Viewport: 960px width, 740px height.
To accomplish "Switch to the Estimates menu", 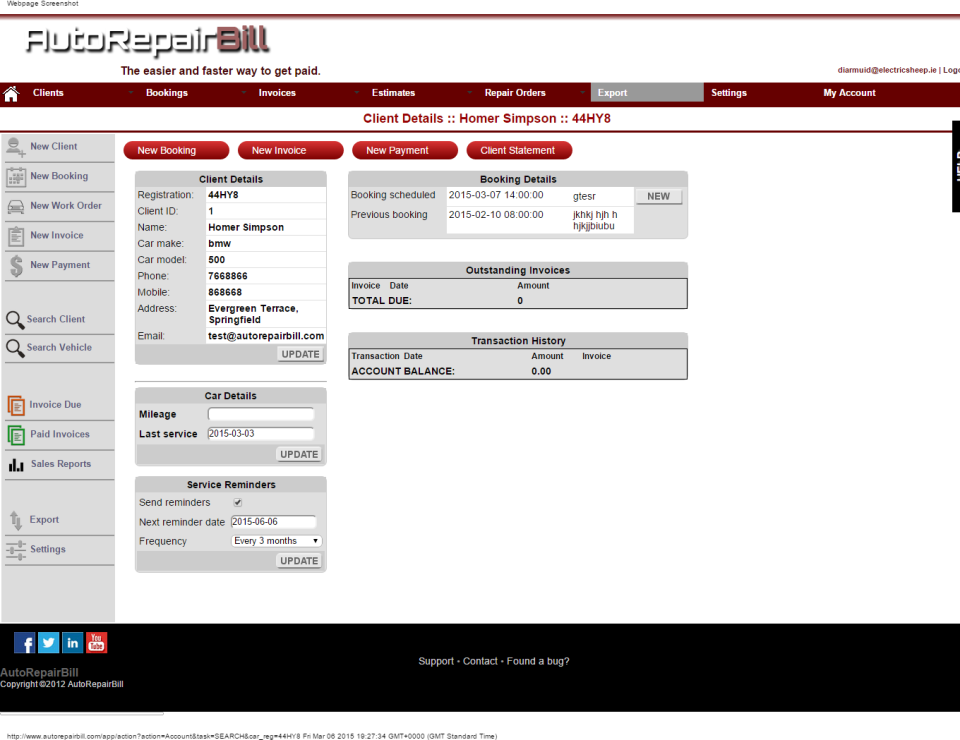I will tap(393, 92).
